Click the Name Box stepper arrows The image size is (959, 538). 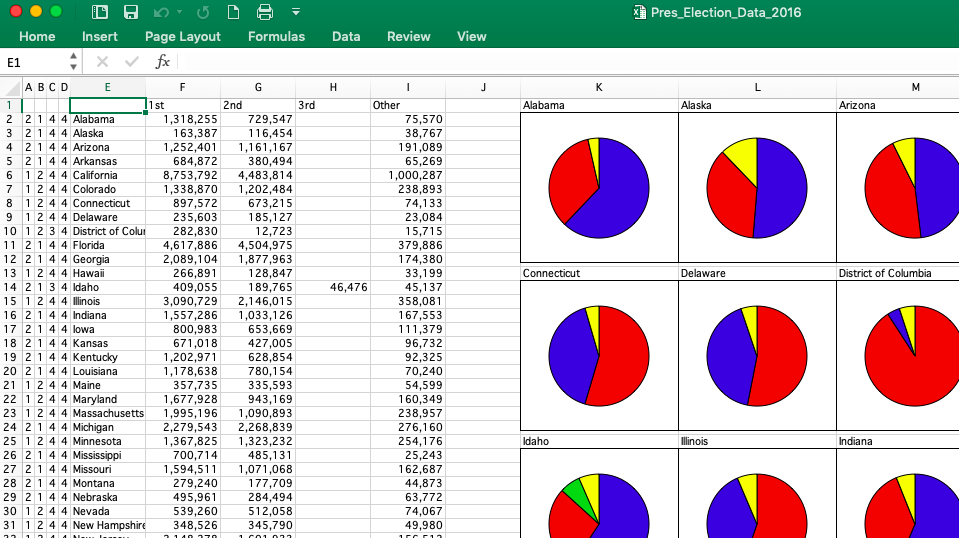73,62
